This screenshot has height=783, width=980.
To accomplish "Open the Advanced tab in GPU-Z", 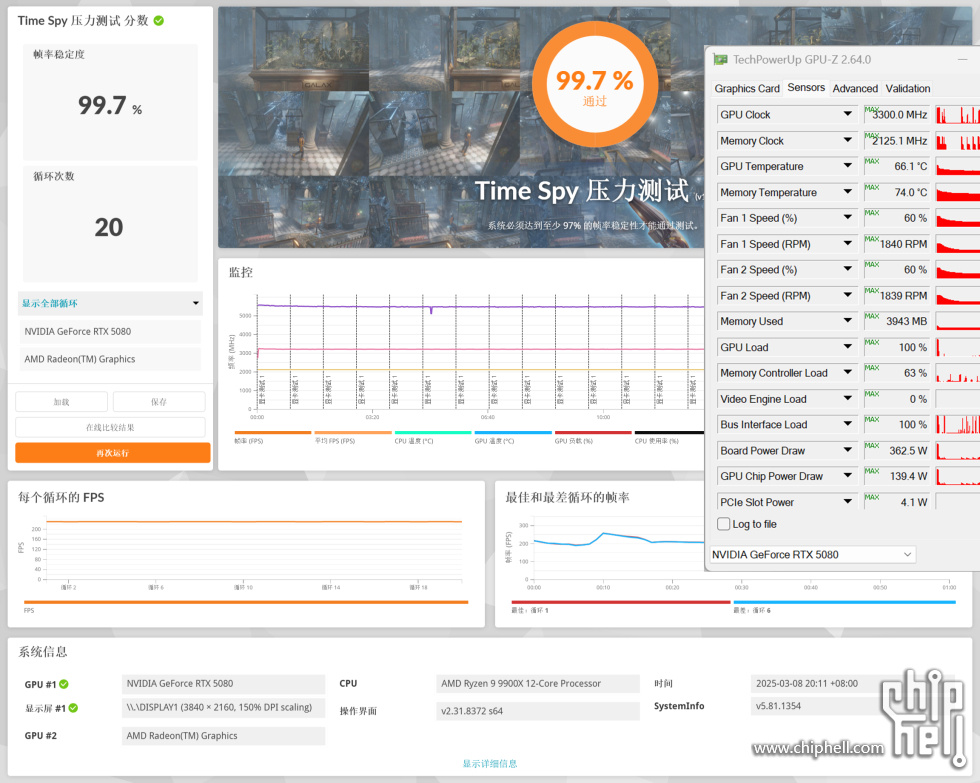I will click(855, 88).
